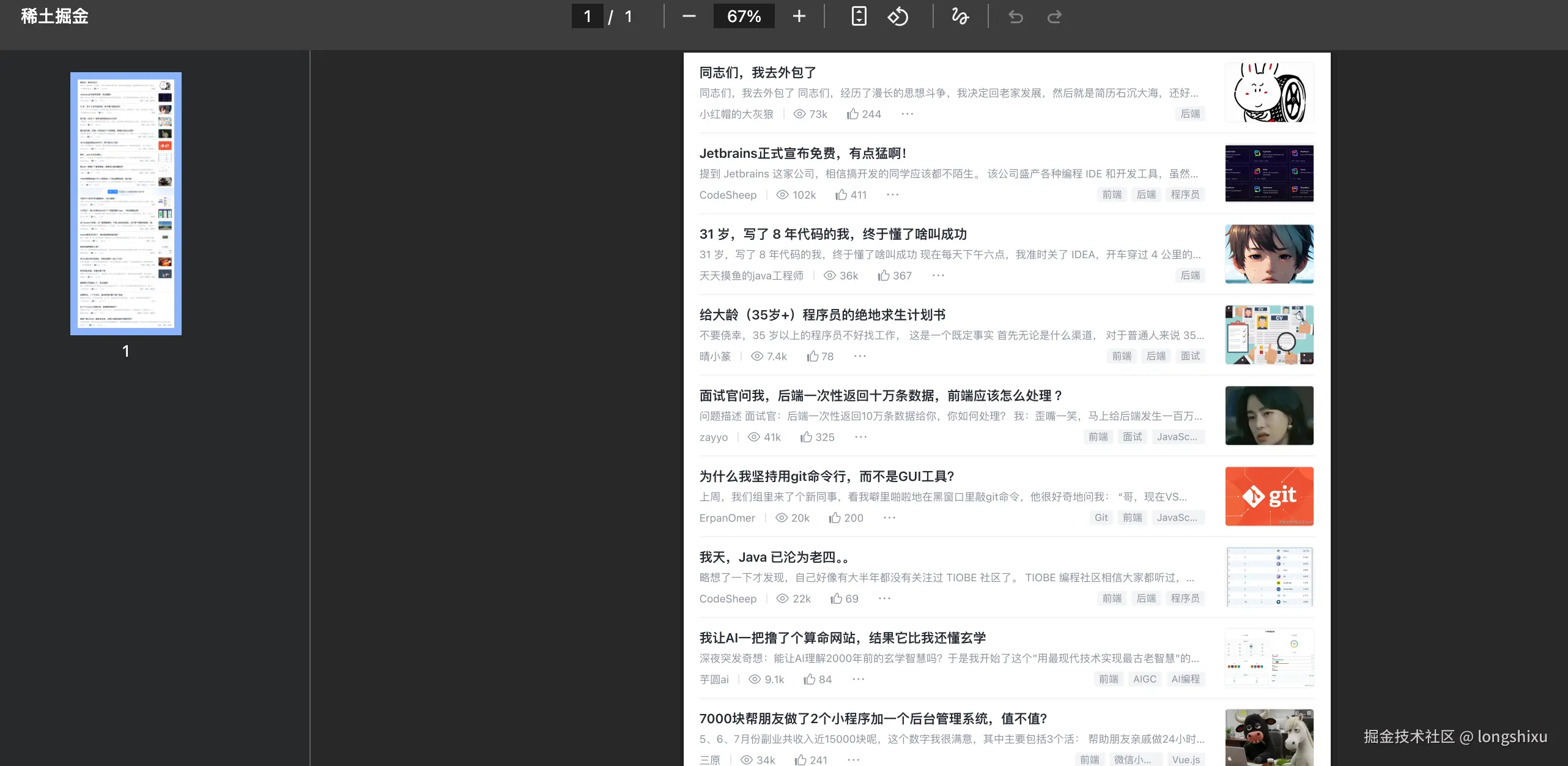The height and width of the screenshot is (766, 1568).
Task: Open the more options dots on git article
Action: pyautogui.click(x=889, y=518)
